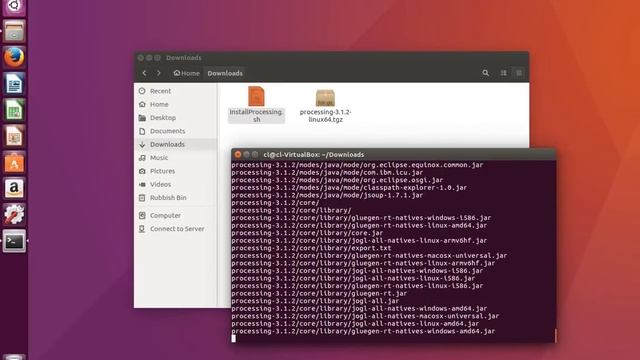Open Pictures in the Files sidebar

(x=176, y=171)
